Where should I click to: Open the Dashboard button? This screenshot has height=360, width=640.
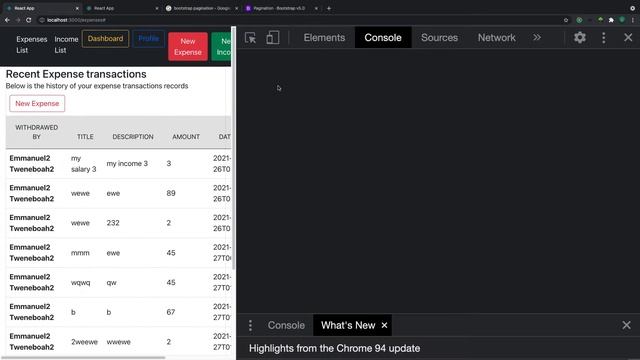tap(105, 39)
